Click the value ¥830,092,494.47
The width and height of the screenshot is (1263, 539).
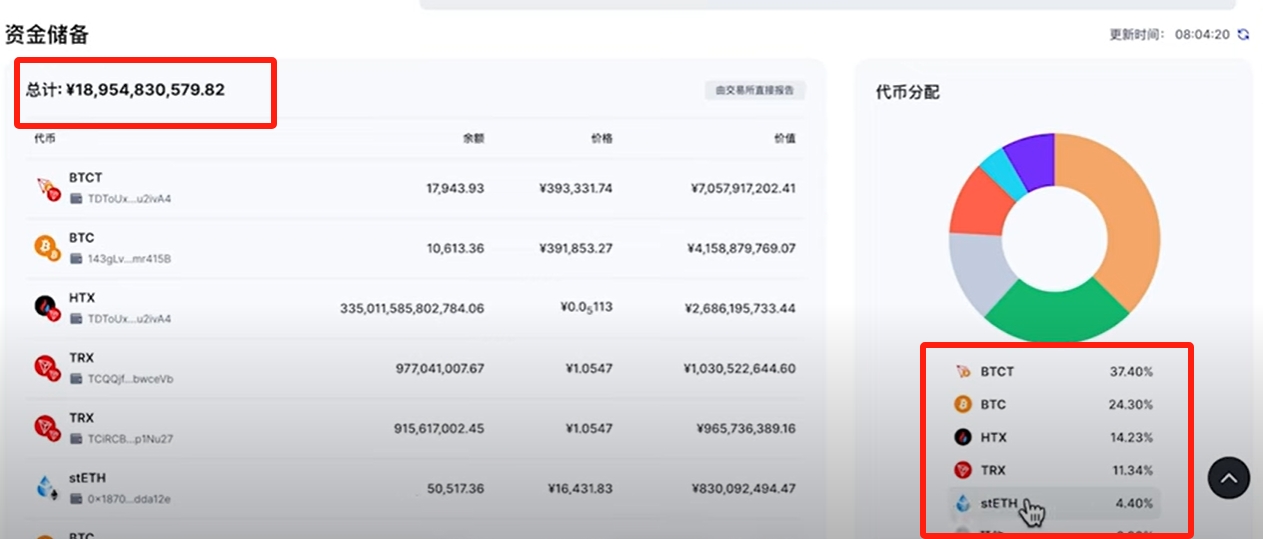(x=744, y=488)
